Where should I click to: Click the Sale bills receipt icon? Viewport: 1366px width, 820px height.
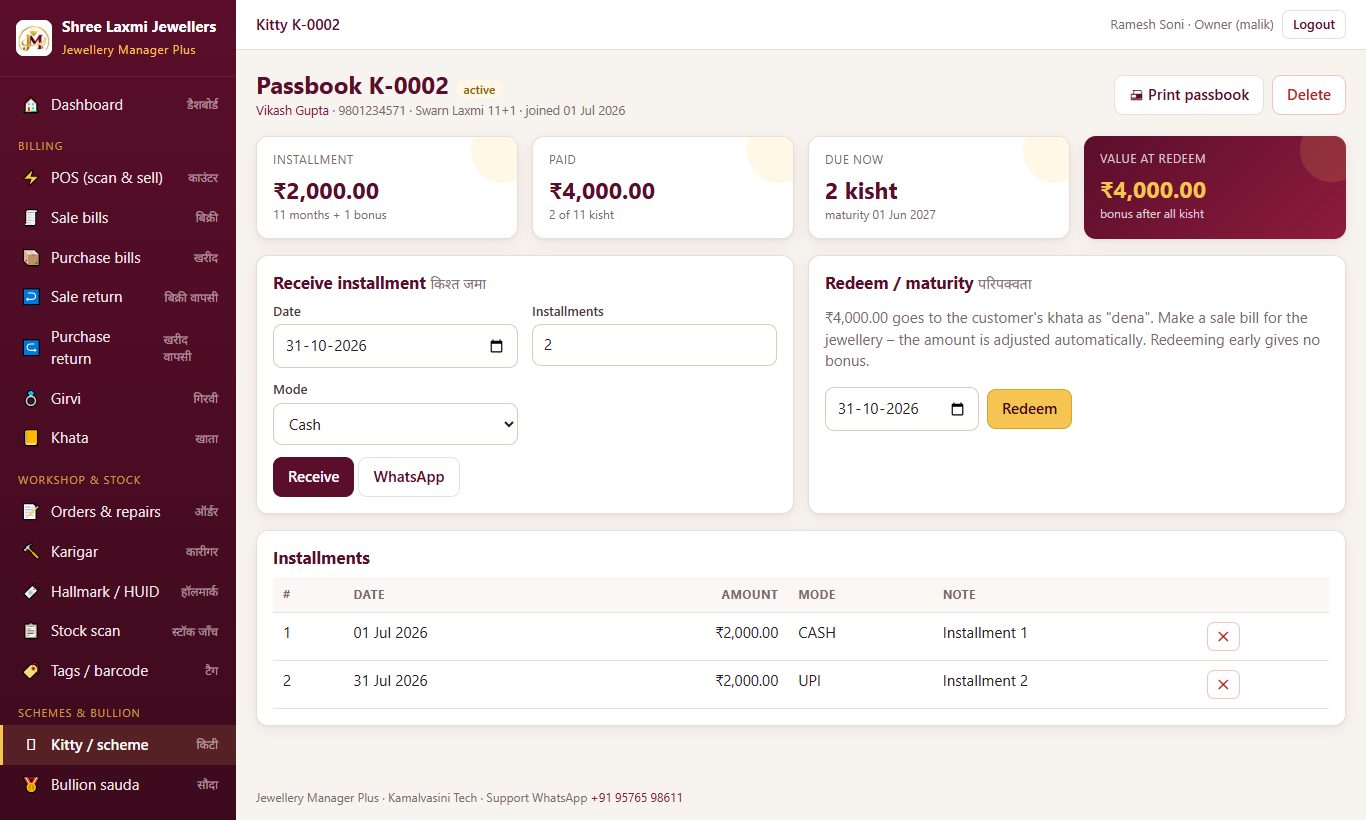click(31, 218)
